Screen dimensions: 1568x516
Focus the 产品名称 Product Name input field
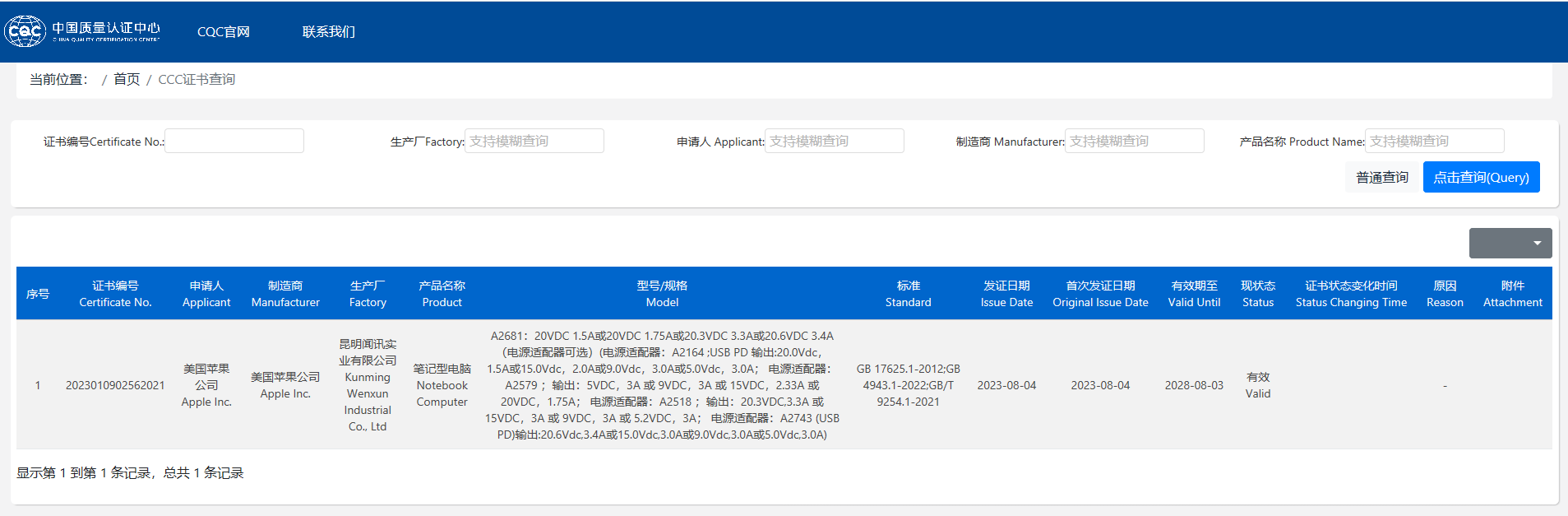(1435, 141)
